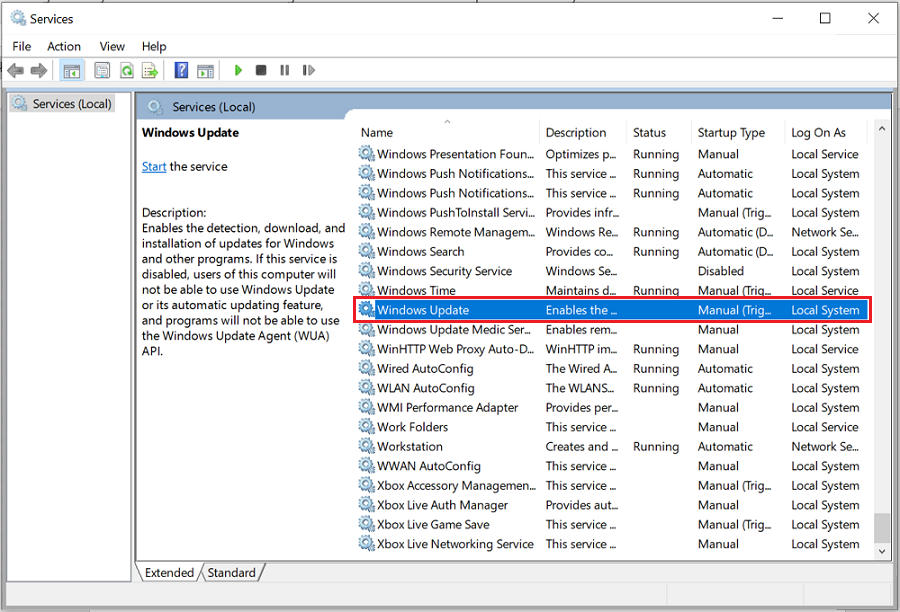Viewport: 900px width, 612px height.
Task: Click the gear icon next to Windows Time
Action: [366, 290]
